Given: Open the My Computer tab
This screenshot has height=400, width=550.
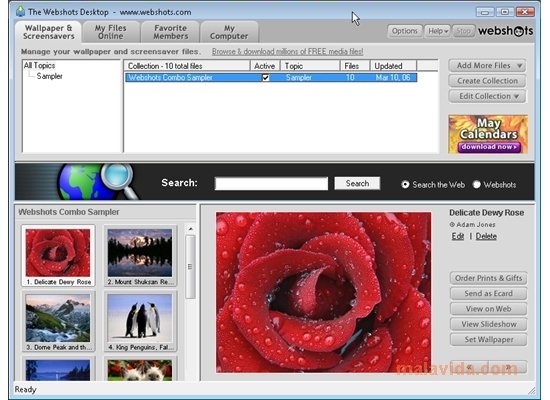Looking at the screenshot, I should [x=229, y=32].
